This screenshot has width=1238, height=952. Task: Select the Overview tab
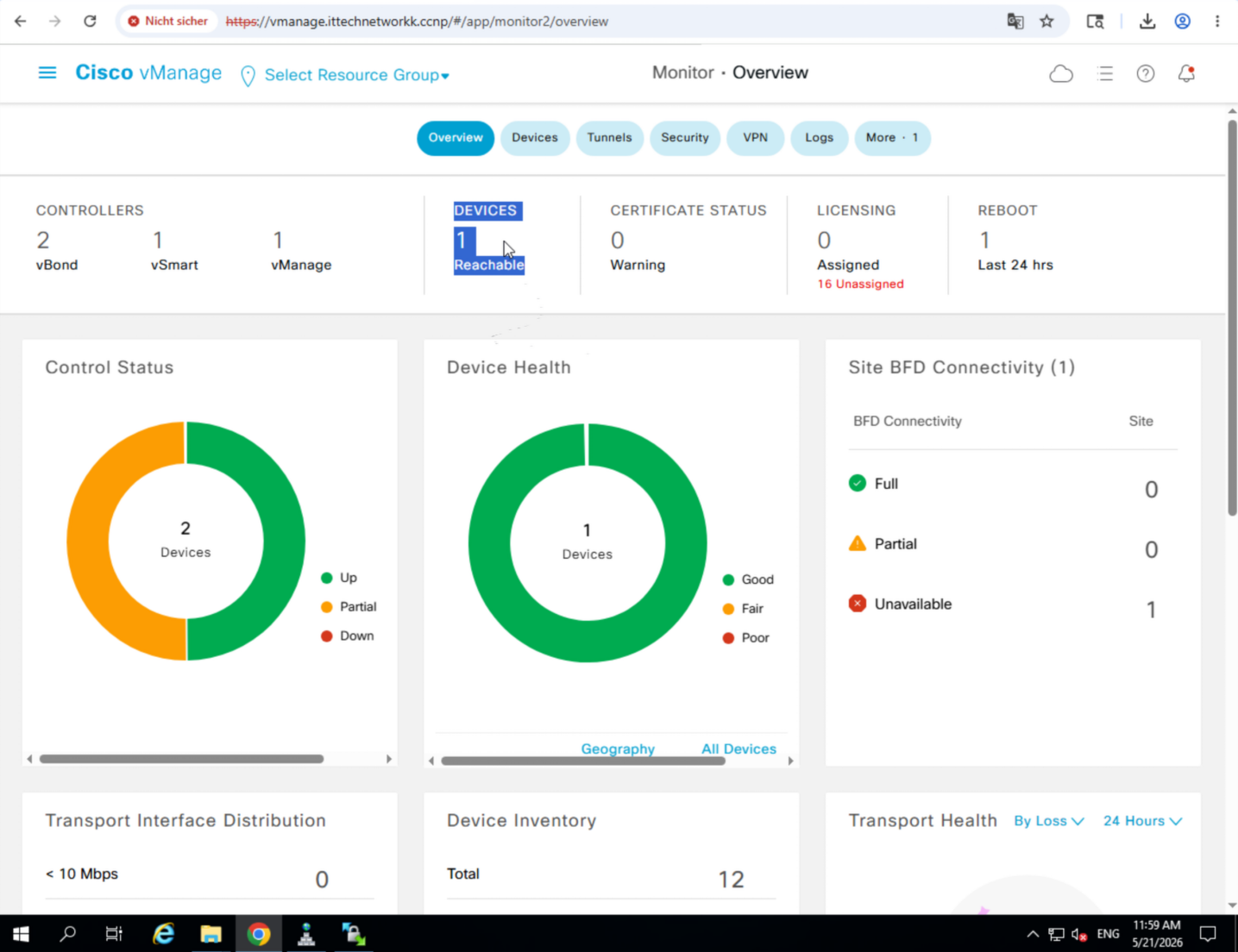[456, 138]
